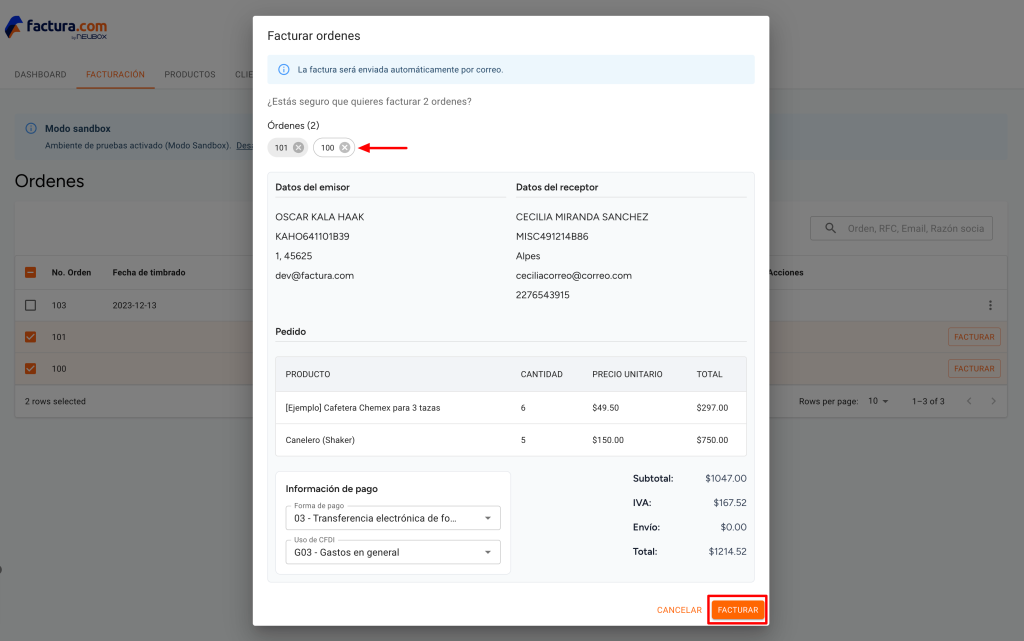Click the Fecha de timbrado column header

[149, 273]
